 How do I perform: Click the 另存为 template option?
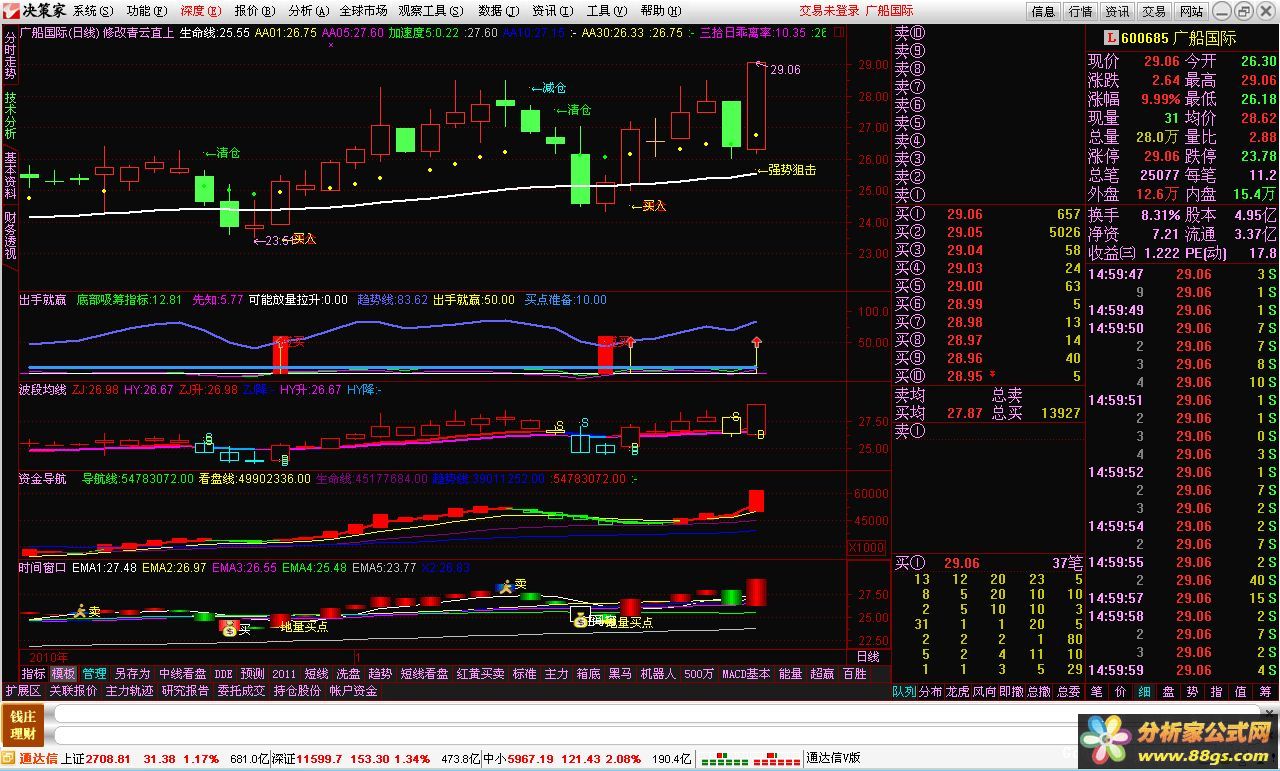132,674
